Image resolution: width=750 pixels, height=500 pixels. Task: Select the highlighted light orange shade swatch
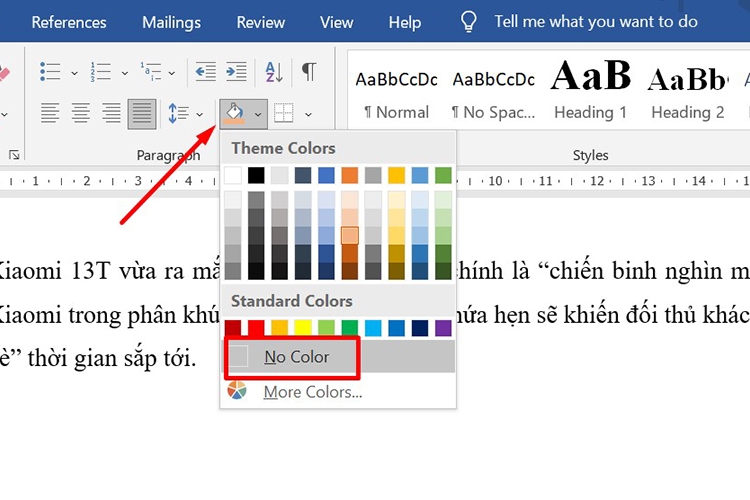point(350,235)
